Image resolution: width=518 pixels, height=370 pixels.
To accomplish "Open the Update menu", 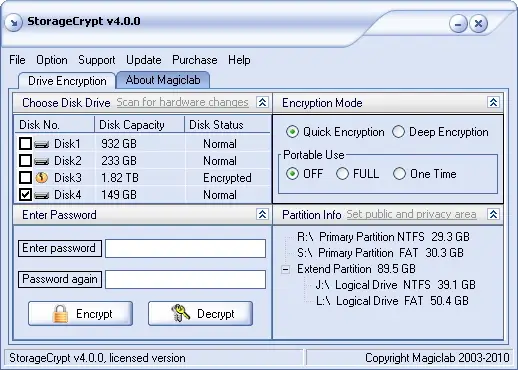I will coord(144,60).
